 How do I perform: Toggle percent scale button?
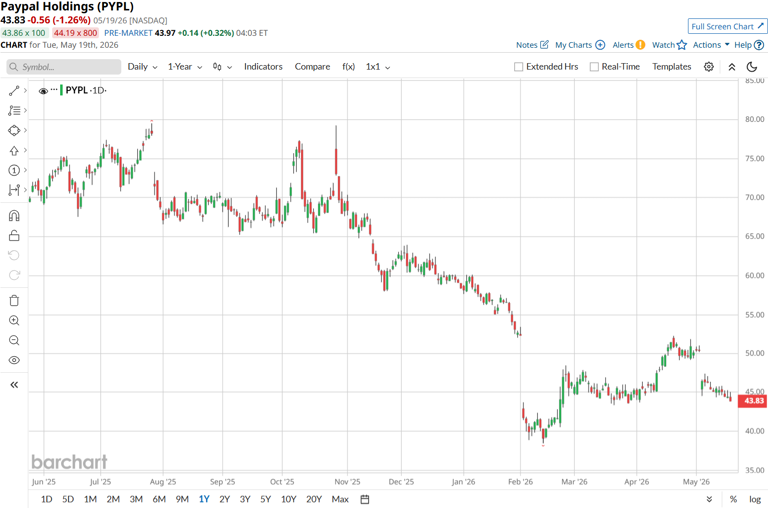pos(733,499)
